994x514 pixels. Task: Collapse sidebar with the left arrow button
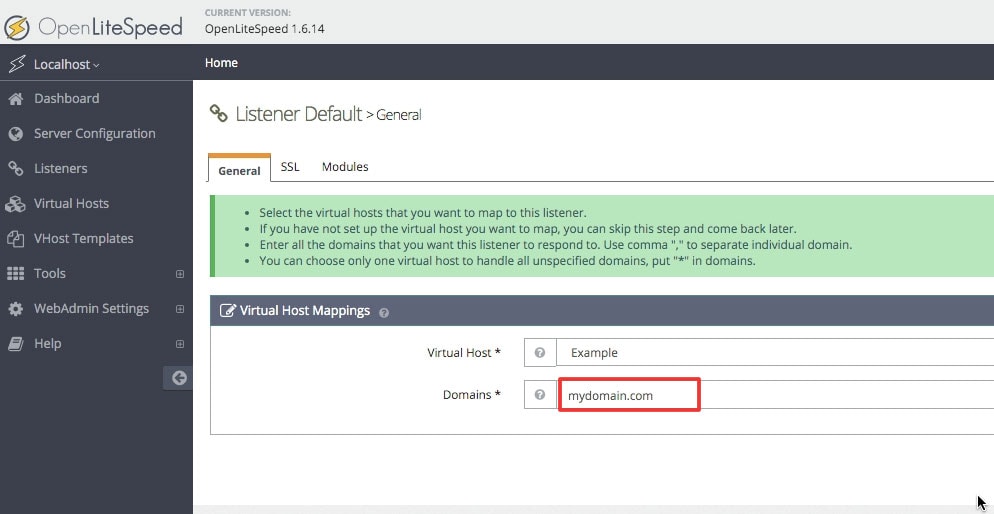[x=179, y=378]
